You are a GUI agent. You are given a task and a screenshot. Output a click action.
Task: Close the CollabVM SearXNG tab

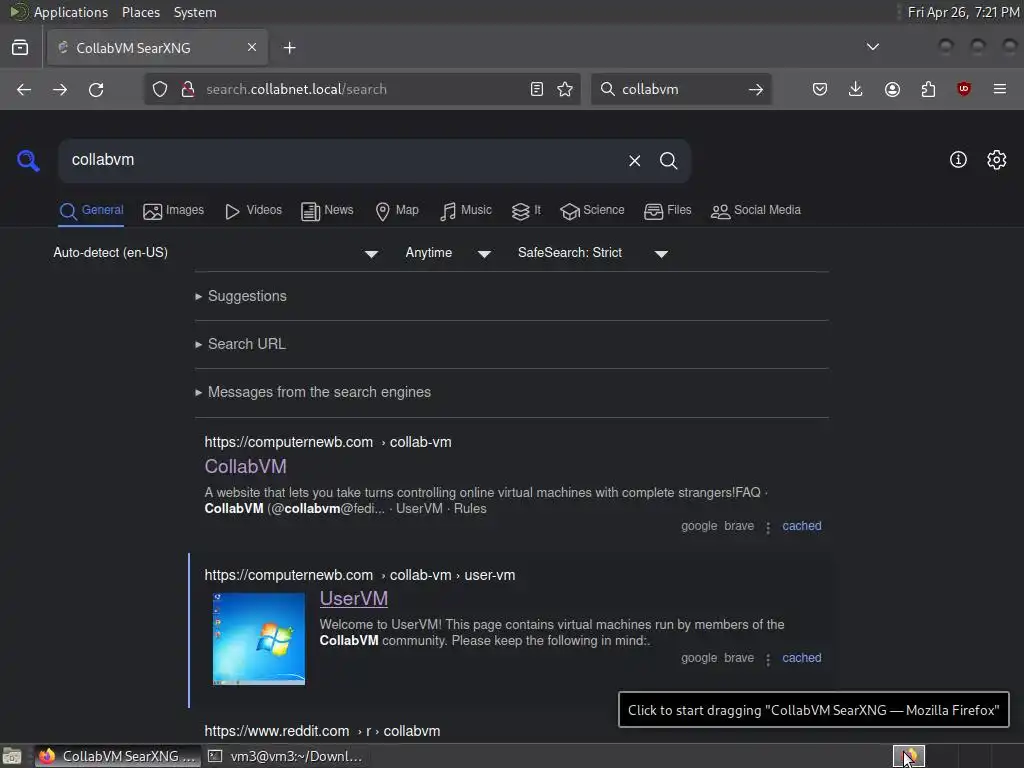coord(252,47)
